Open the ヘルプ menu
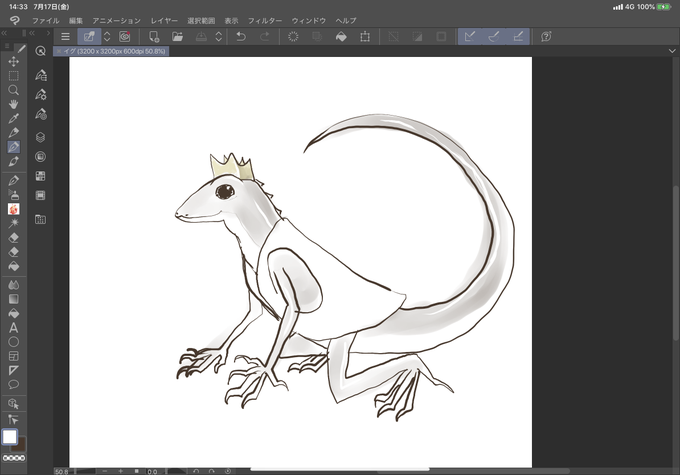Screen dimensions: 680x475 pos(346,20)
